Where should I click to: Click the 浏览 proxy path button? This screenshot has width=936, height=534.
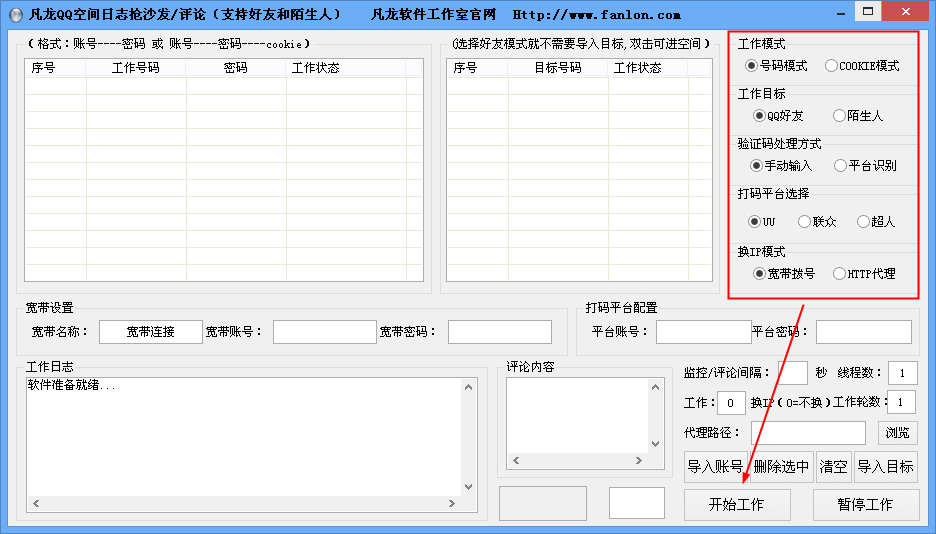(x=898, y=433)
